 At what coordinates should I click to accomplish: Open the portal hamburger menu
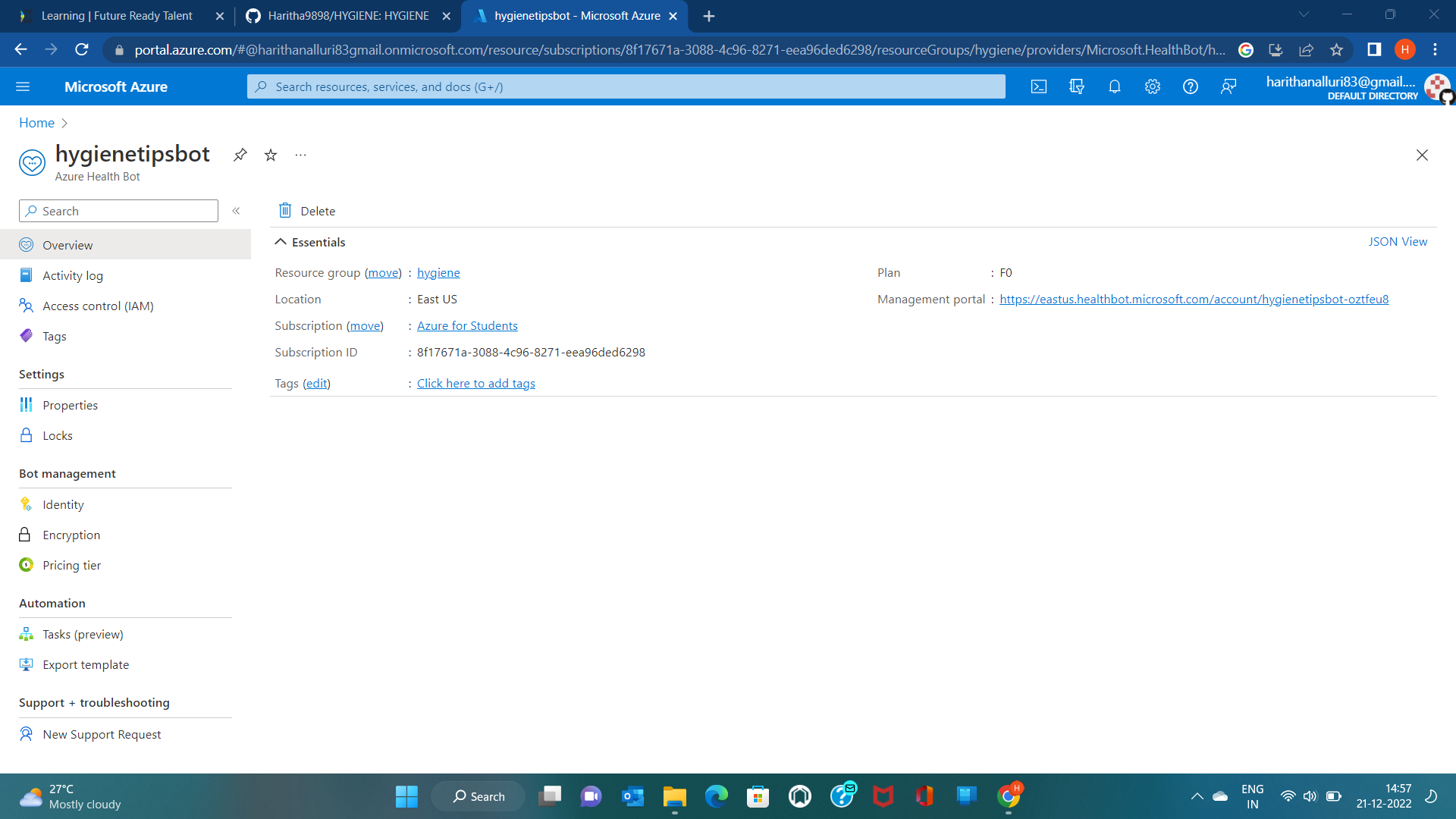(x=23, y=87)
